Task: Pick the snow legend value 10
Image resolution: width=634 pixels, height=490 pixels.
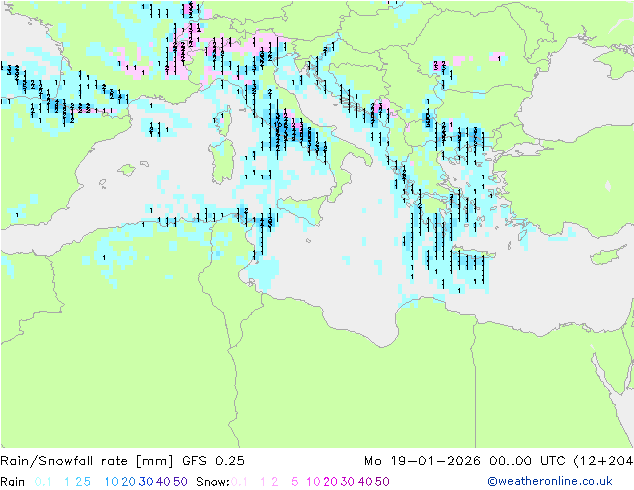Action: pos(313,482)
